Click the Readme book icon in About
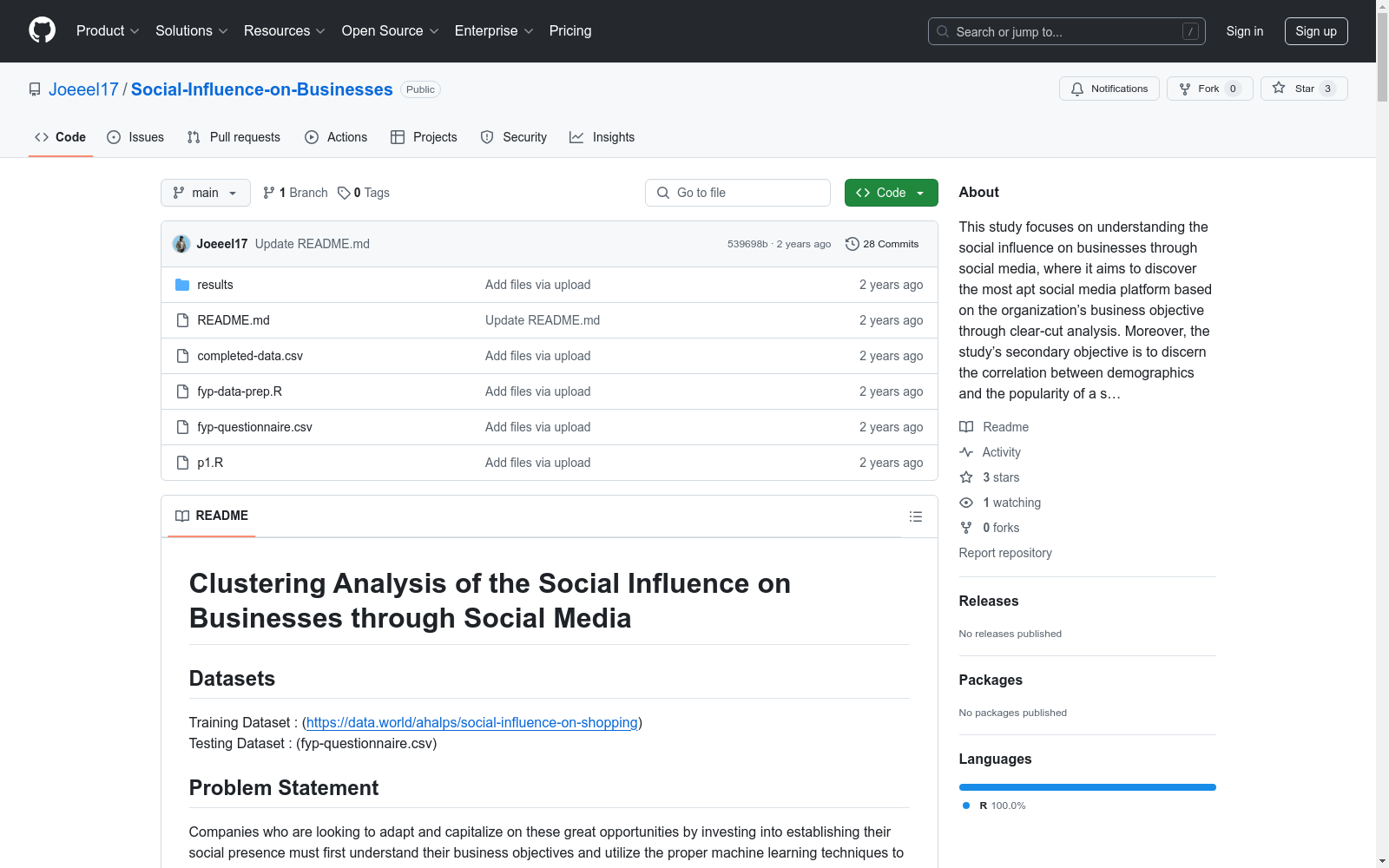Image resolution: width=1389 pixels, height=868 pixels. pos(966,427)
